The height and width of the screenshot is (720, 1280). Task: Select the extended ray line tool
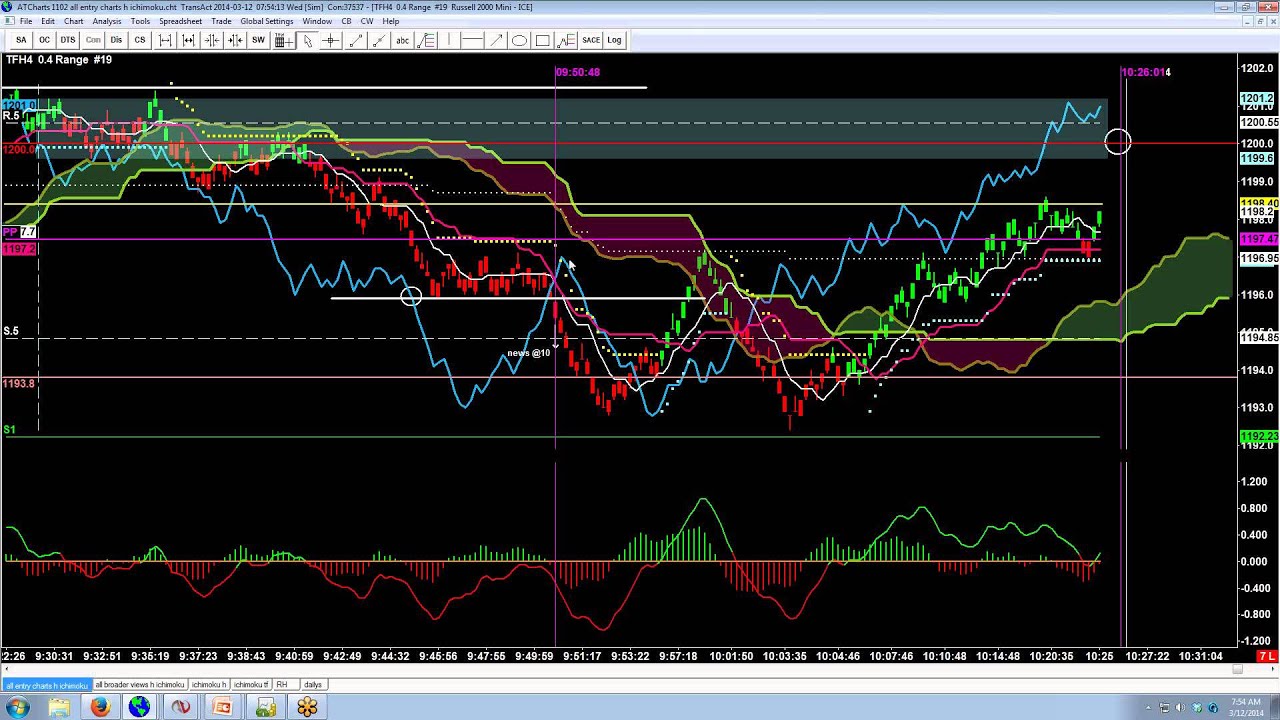click(379, 40)
